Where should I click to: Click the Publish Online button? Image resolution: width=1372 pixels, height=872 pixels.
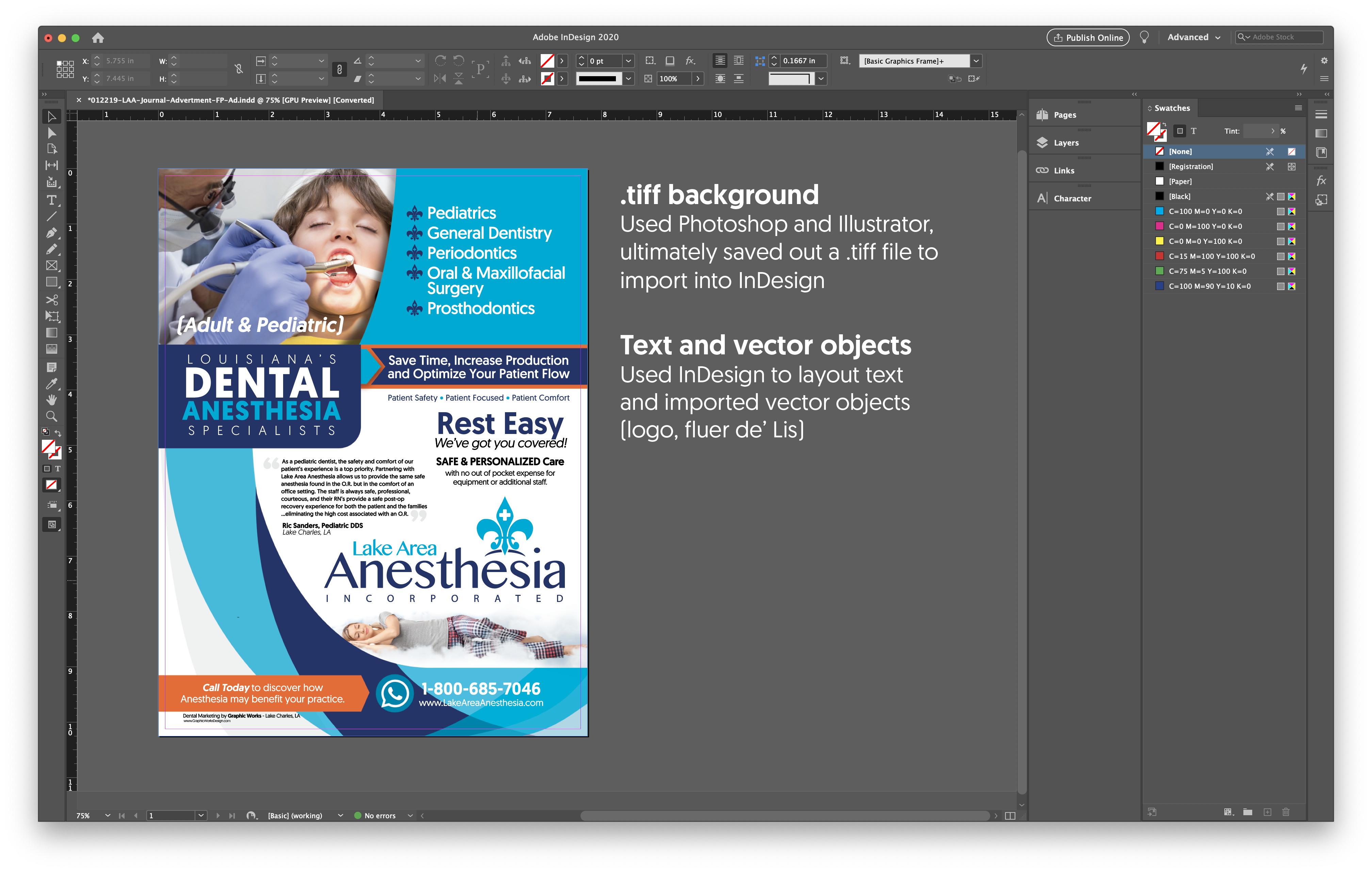pos(1088,38)
